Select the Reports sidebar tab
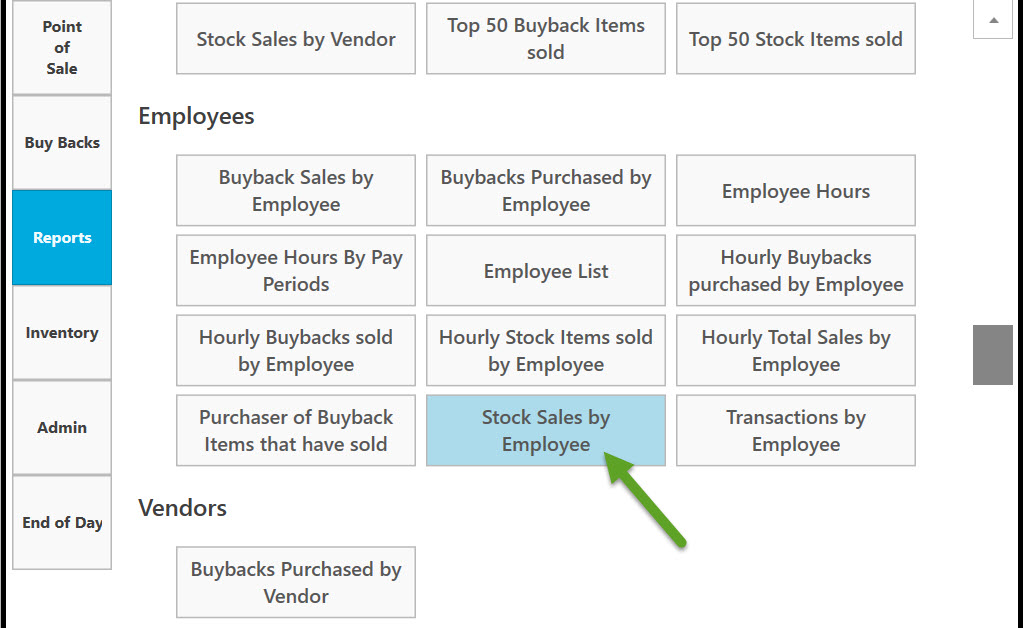This screenshot has height=628, width=1023. (x=62, y=238)
